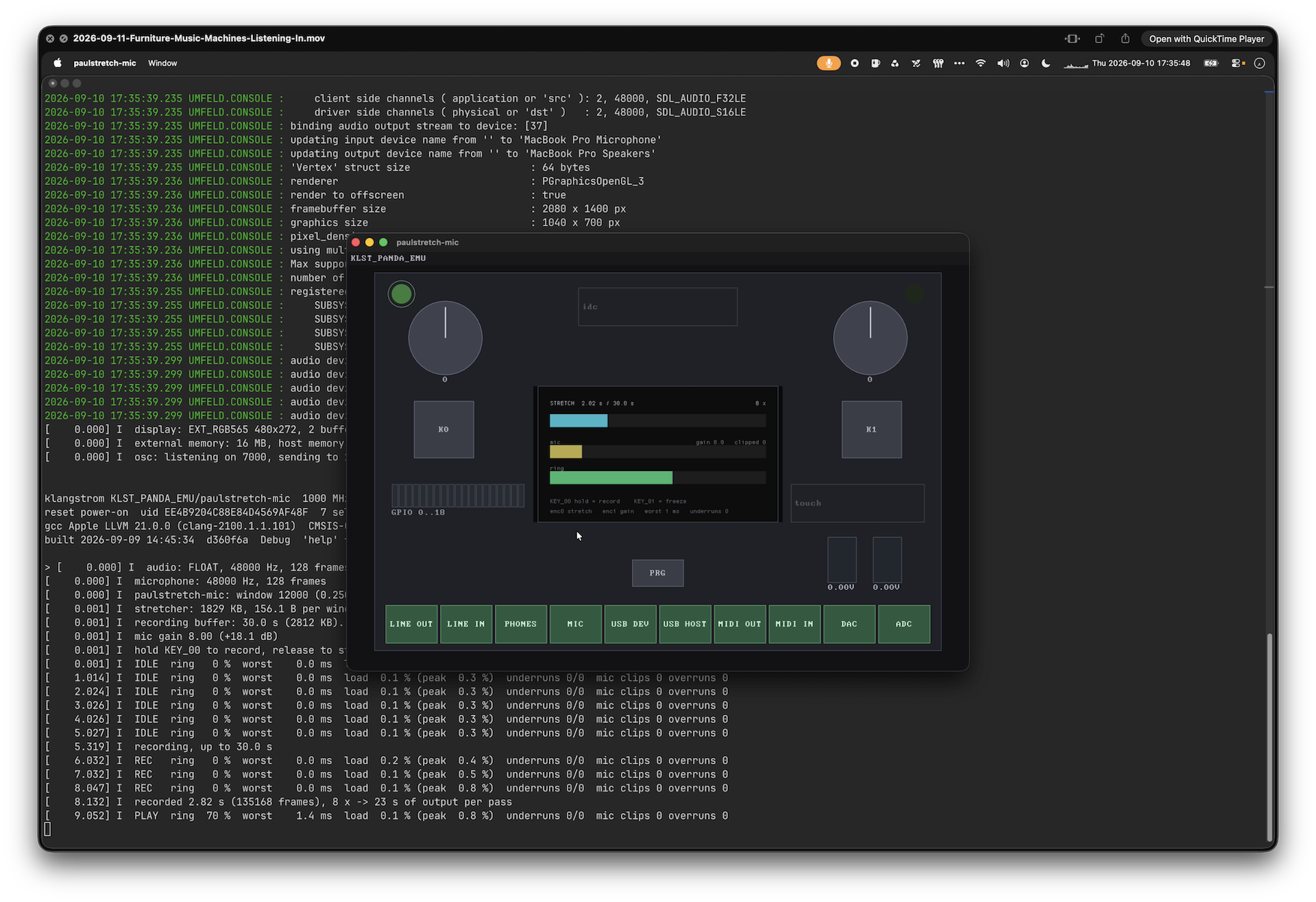Click the Open with QuickTime Player button
Image resolution: width=1316 pixels, height=902 pixels.
[x=1206, y=38]
